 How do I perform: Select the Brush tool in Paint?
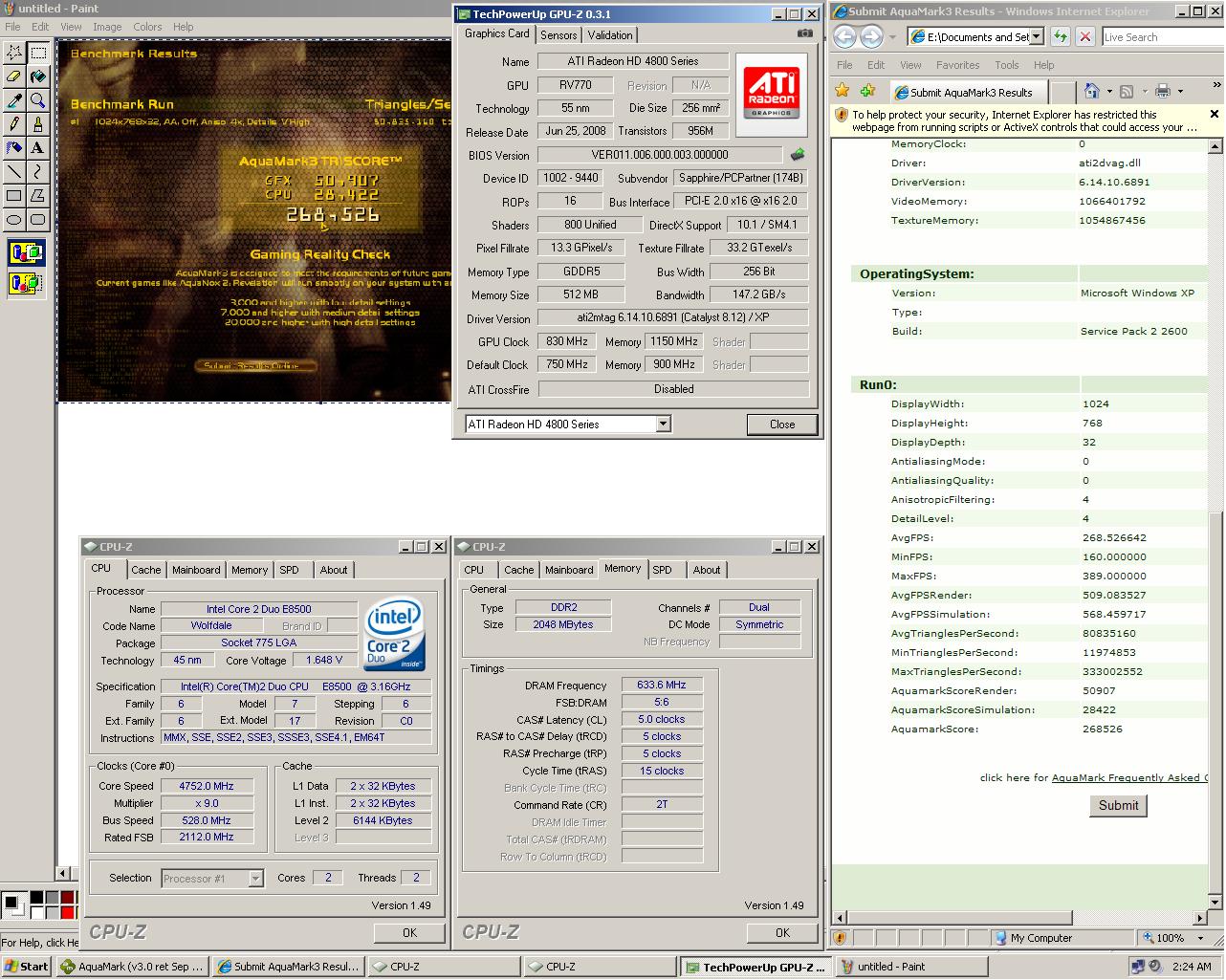tap(38, 124)
